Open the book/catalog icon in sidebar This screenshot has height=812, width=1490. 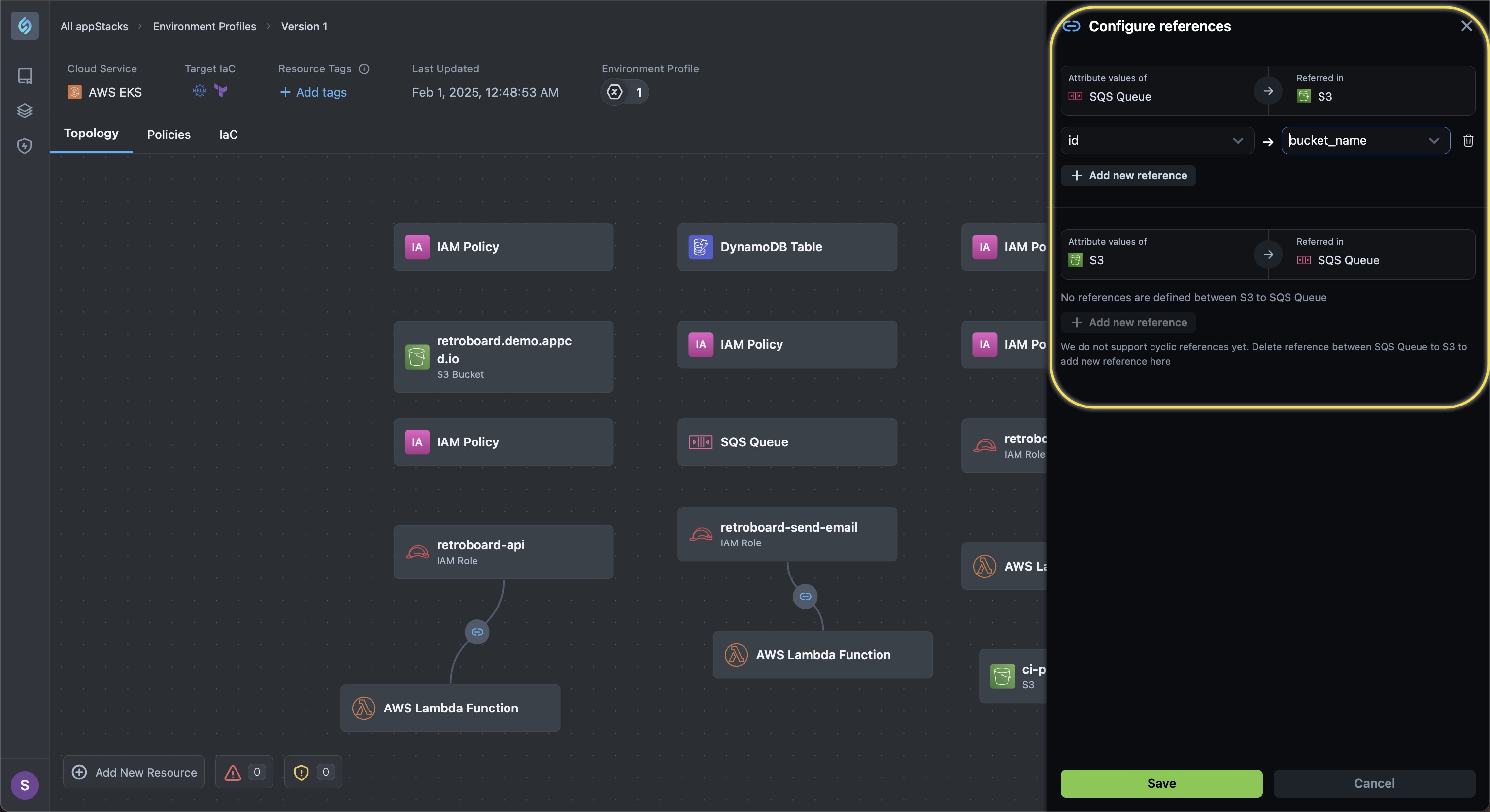25,76
